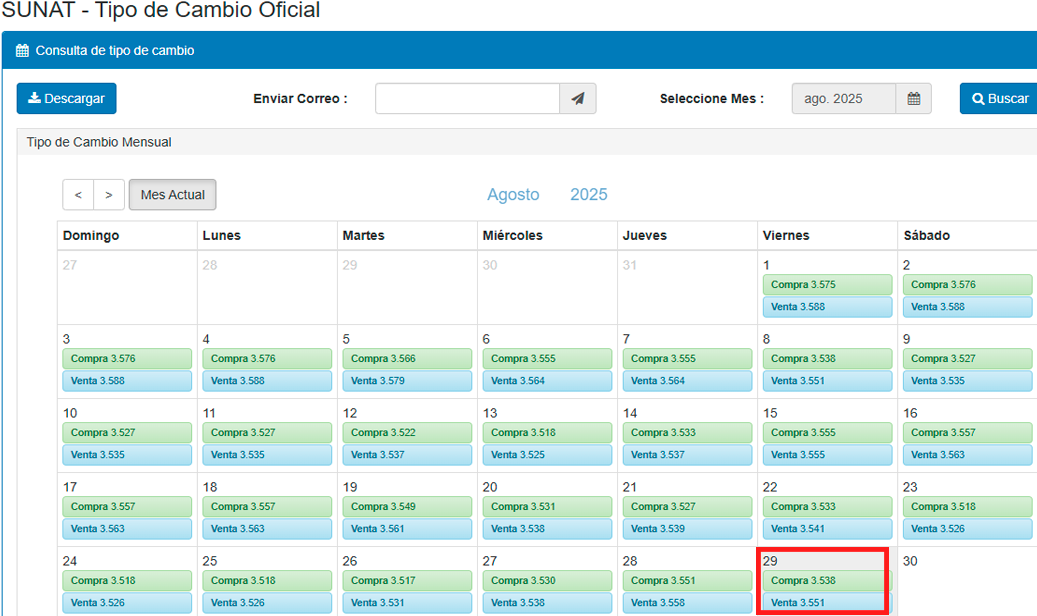Click Venta 3.537 on August 12

[x=407, y=455]
